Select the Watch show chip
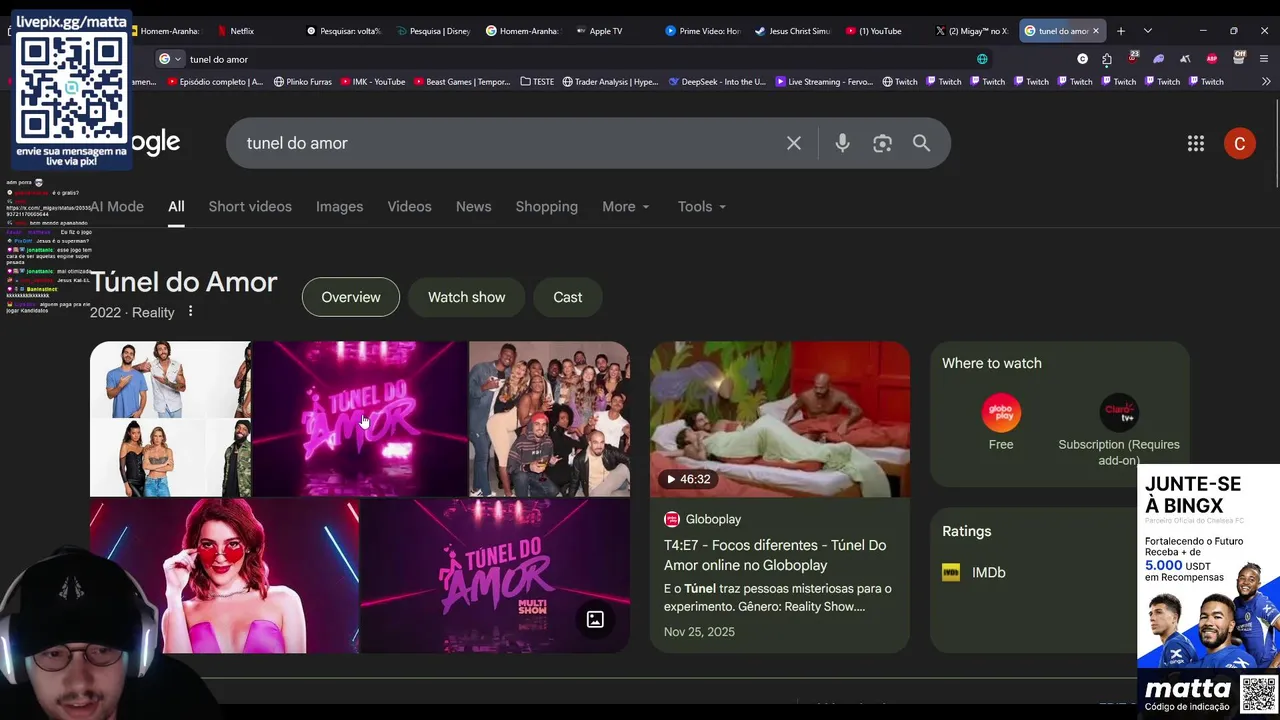 click(467, 297)
